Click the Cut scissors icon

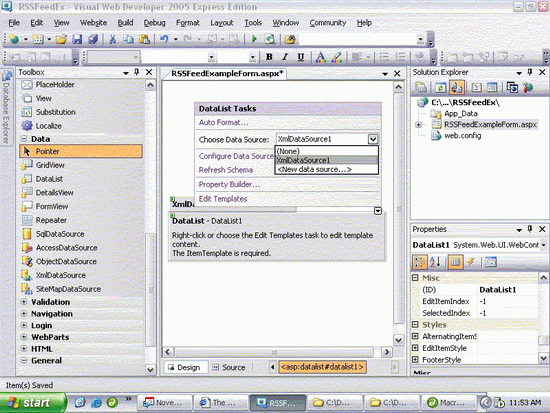pos(113,39)
